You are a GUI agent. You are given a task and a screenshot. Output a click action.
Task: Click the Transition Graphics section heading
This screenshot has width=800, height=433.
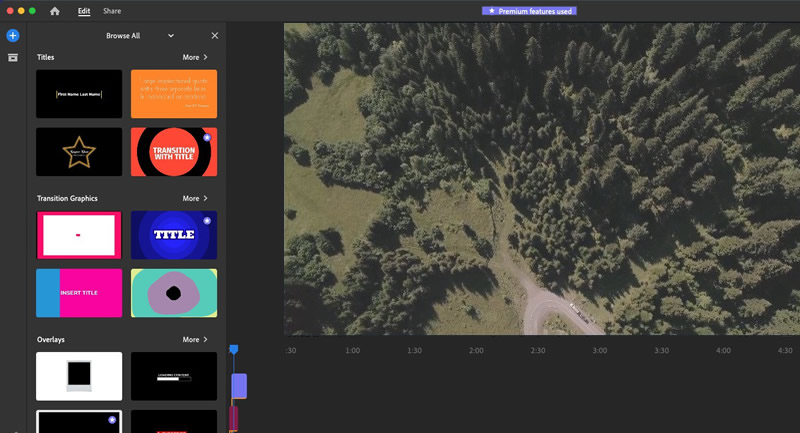(67, 198)
